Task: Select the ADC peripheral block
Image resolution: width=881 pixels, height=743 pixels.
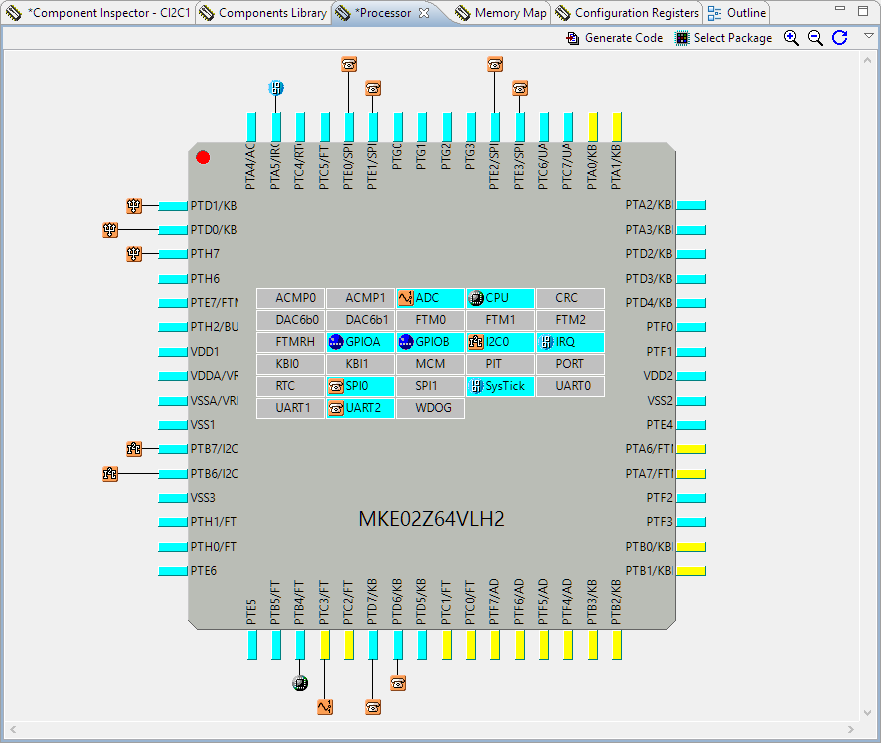Action: click(430, 298)
